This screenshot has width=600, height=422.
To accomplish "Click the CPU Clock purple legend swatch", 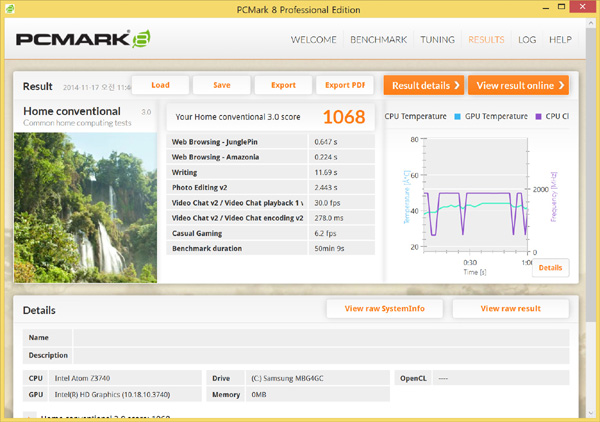I will click(538, 117).
